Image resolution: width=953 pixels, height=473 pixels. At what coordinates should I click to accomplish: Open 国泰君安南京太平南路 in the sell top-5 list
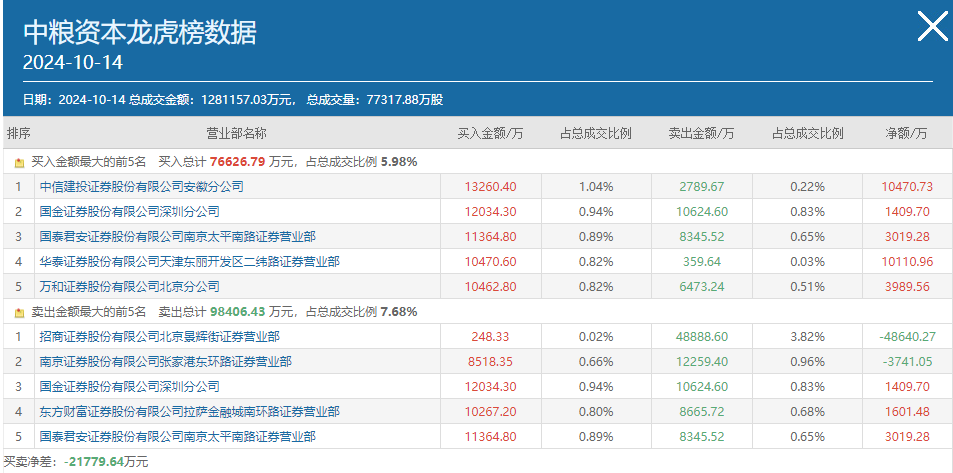[177, 437]
